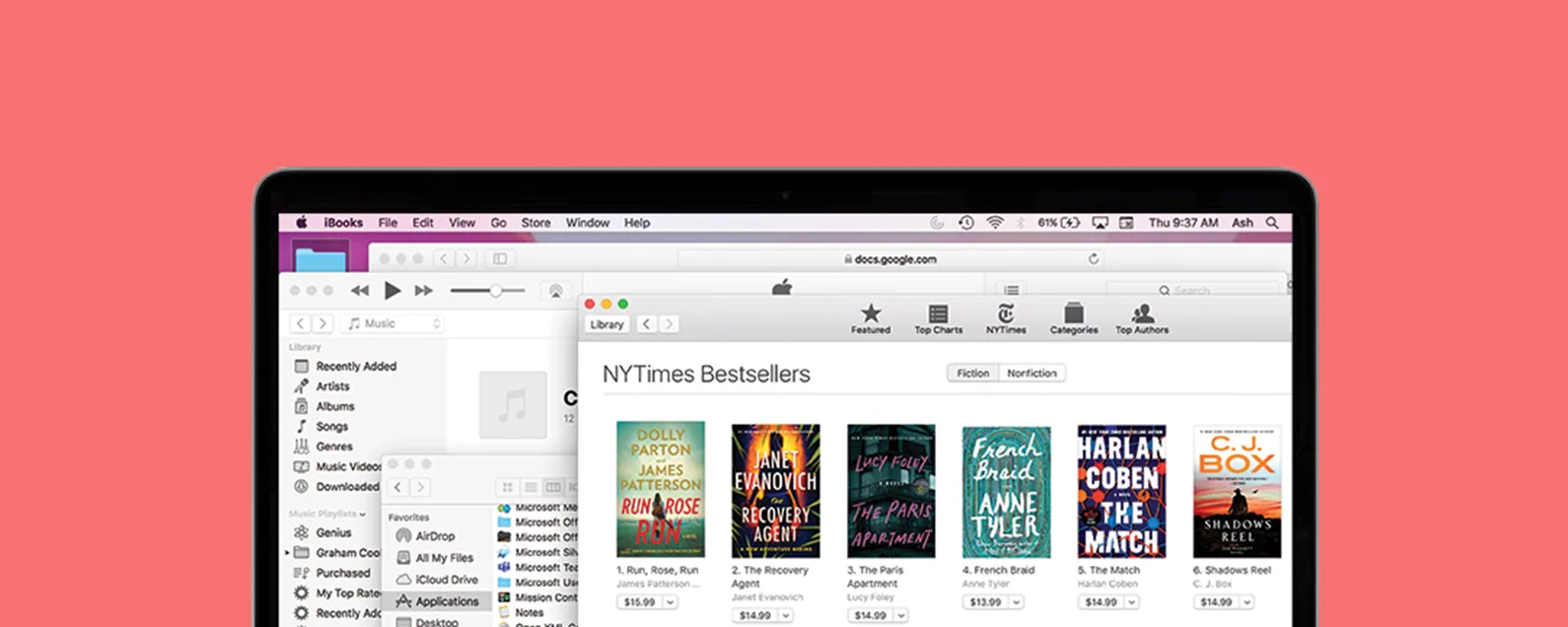
Task: Open Spotlight search magnifier in menu bar
Action: coord(1272,223)
